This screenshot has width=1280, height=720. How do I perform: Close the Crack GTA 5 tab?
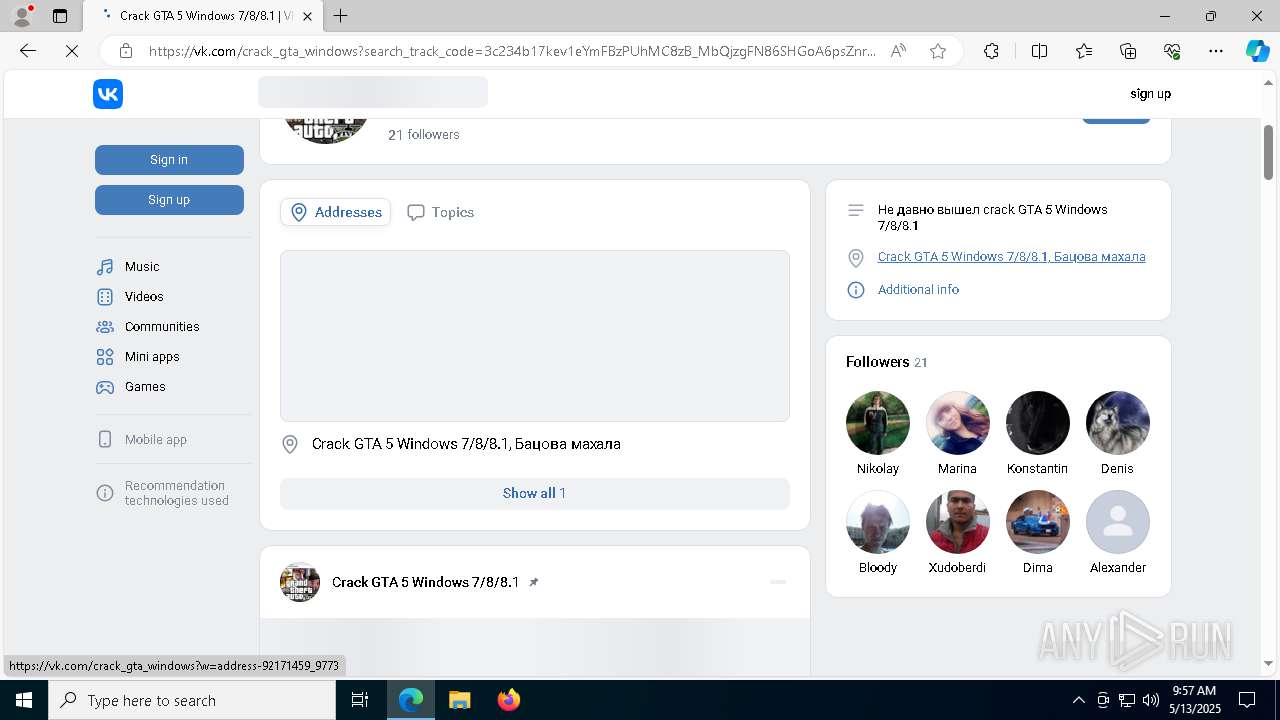(309, 16)
